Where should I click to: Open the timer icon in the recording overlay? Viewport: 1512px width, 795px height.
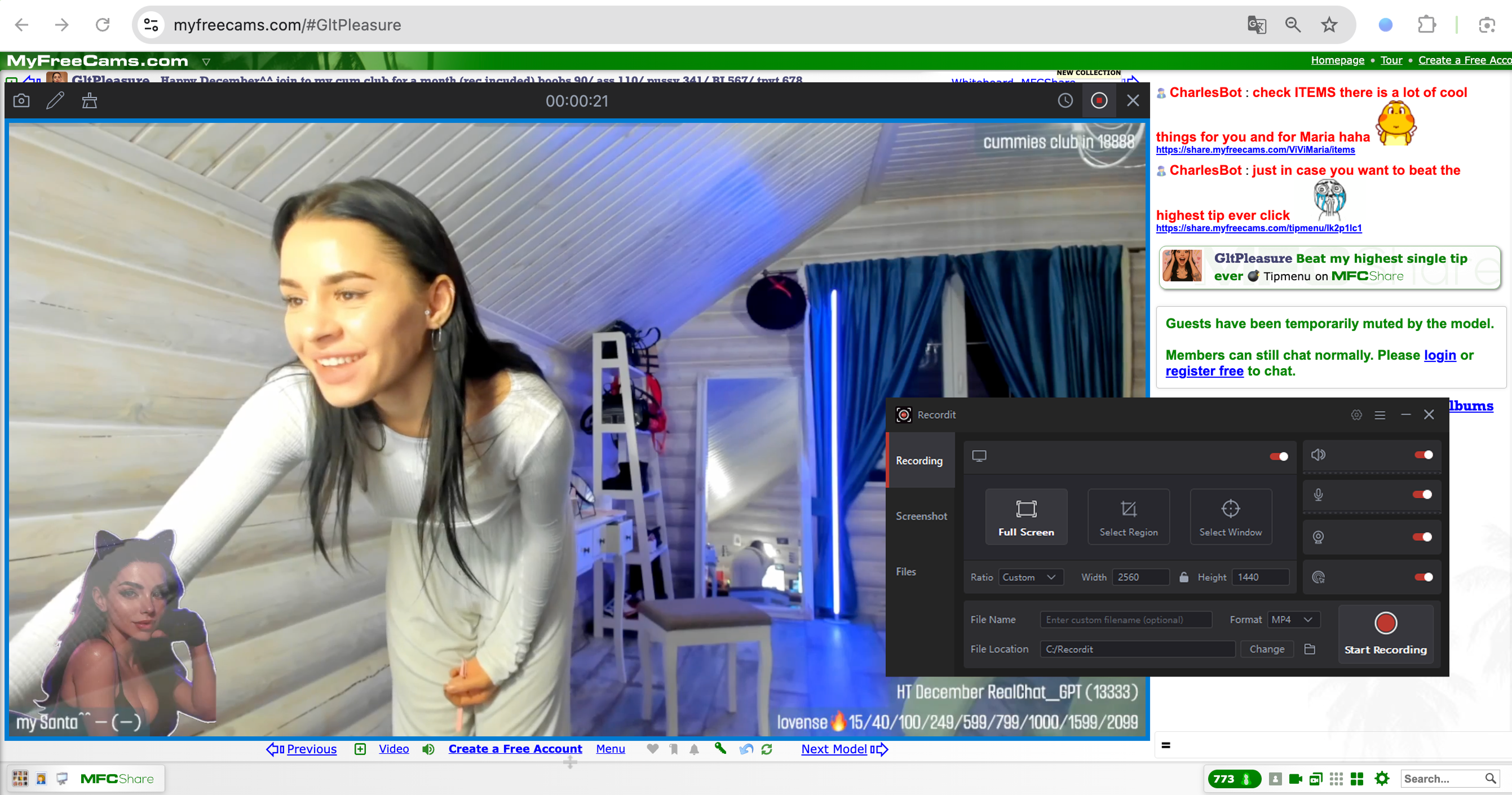[1066, 100]
